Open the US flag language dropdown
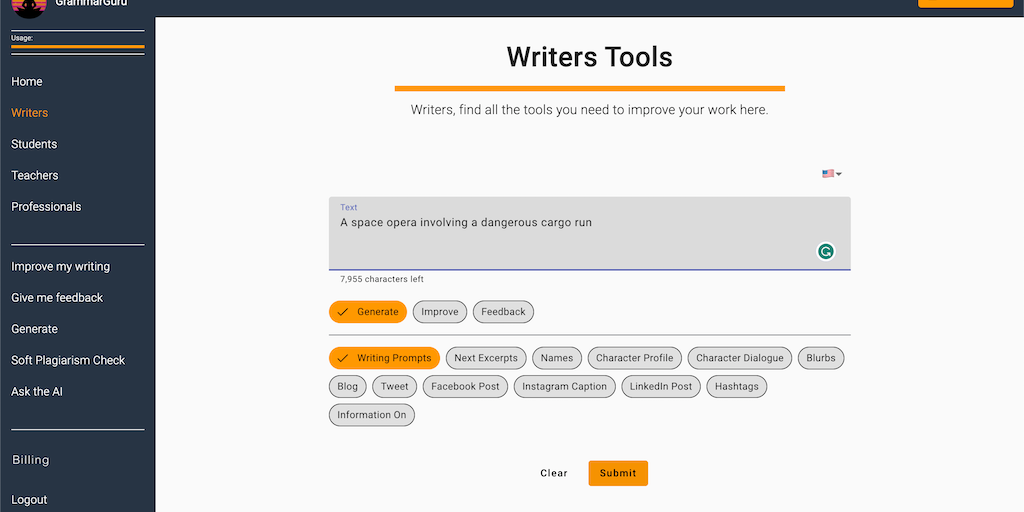Screen dimensions: 1024x512 point(831,174)
